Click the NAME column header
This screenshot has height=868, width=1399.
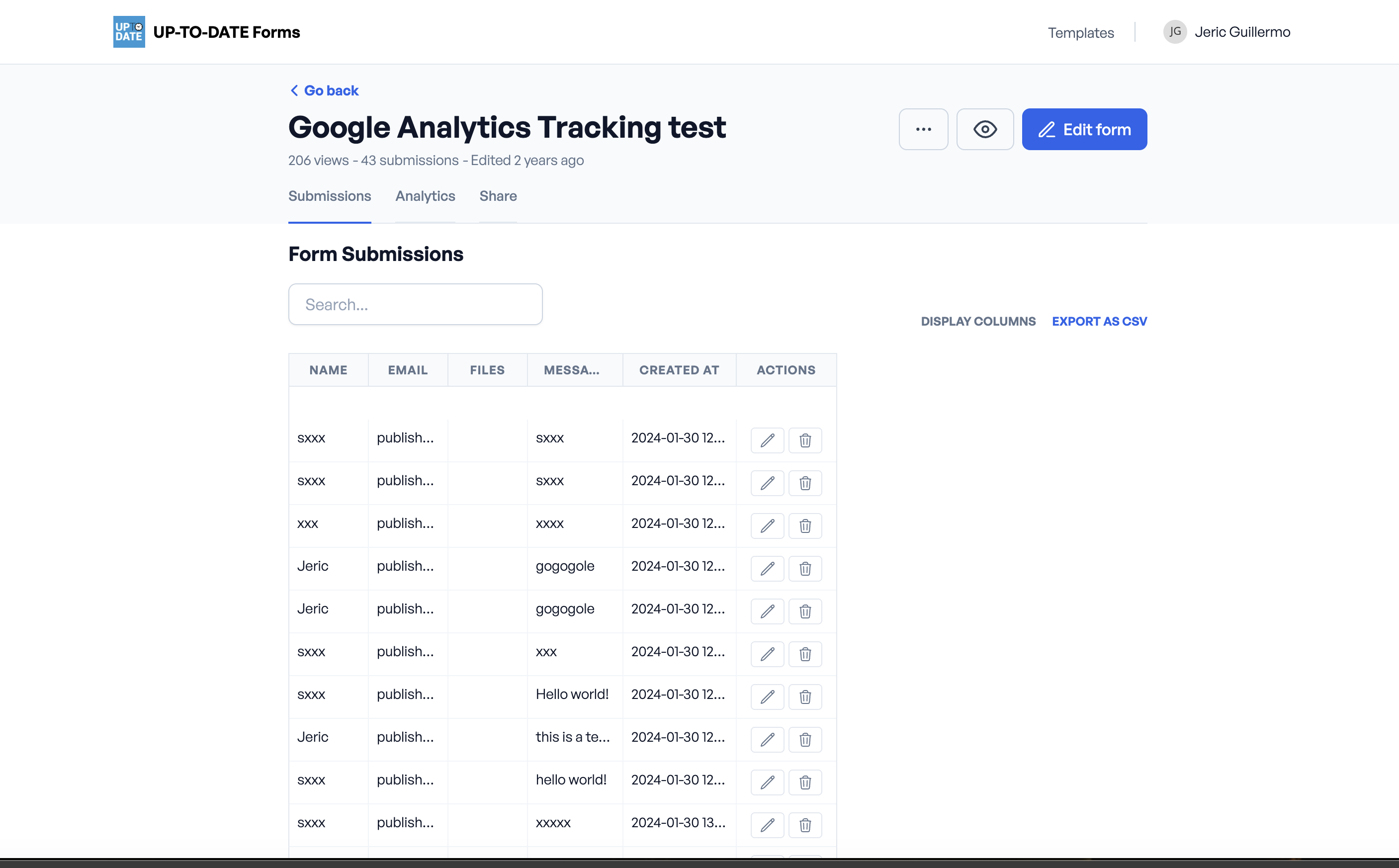coord(328,370)
